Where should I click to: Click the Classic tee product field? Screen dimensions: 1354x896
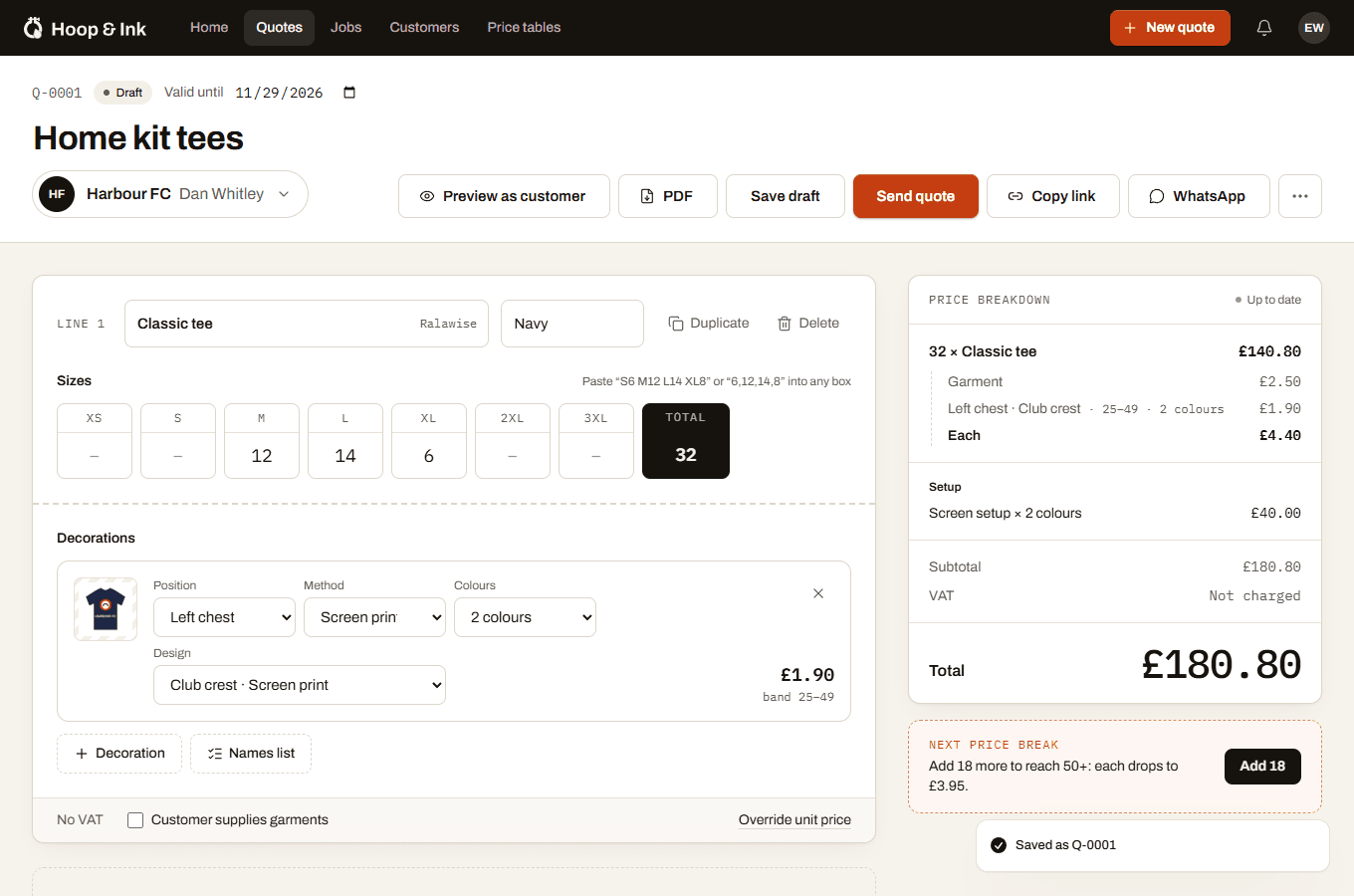[307, 324]
